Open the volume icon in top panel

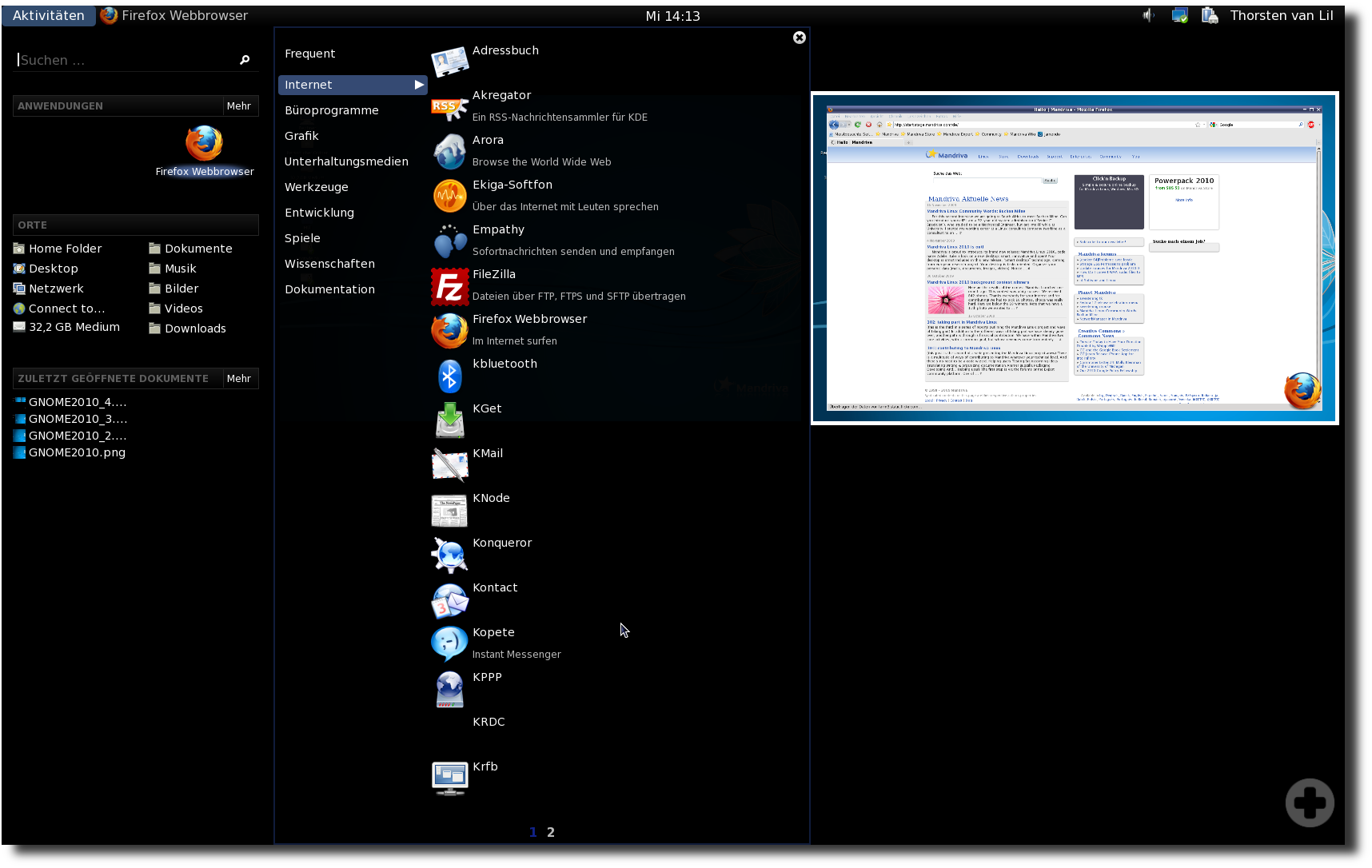(1149, 15)
